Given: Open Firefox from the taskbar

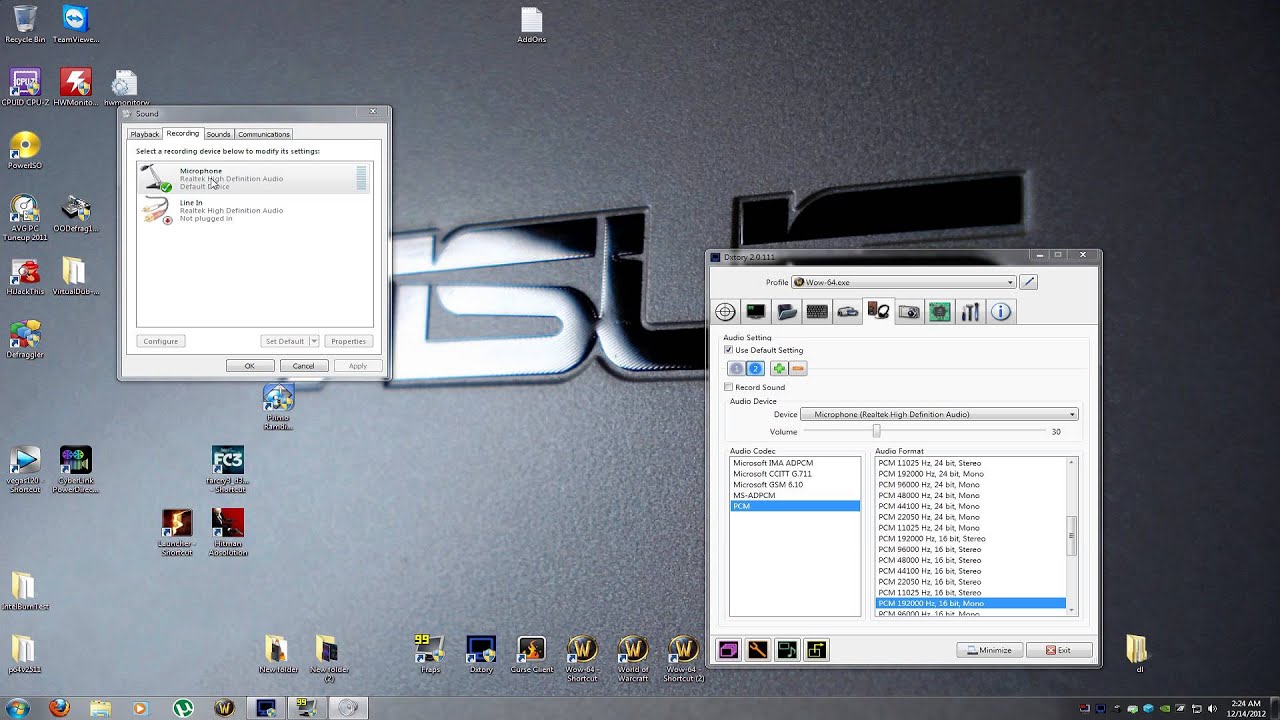Looking at the screenshot, I should 60,708.
